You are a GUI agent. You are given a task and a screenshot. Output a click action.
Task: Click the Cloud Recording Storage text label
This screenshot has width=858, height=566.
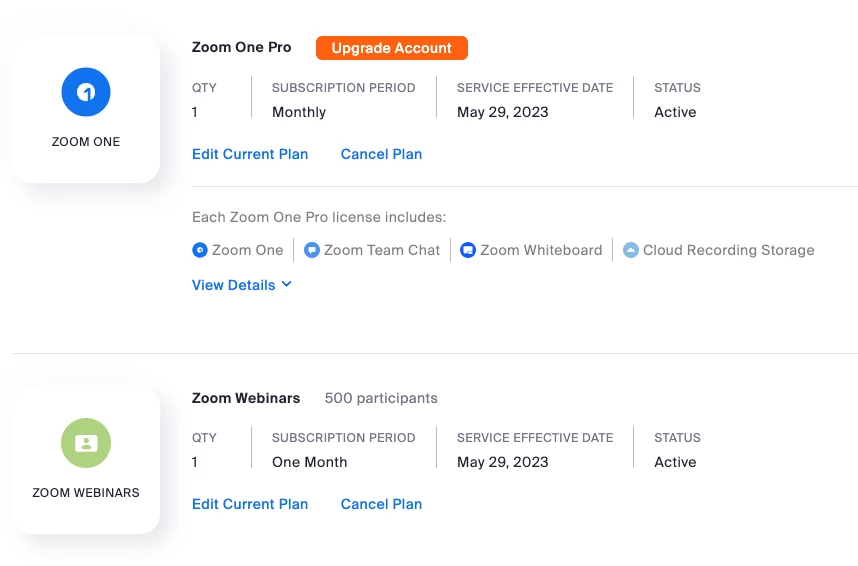(x=728, y=250)
